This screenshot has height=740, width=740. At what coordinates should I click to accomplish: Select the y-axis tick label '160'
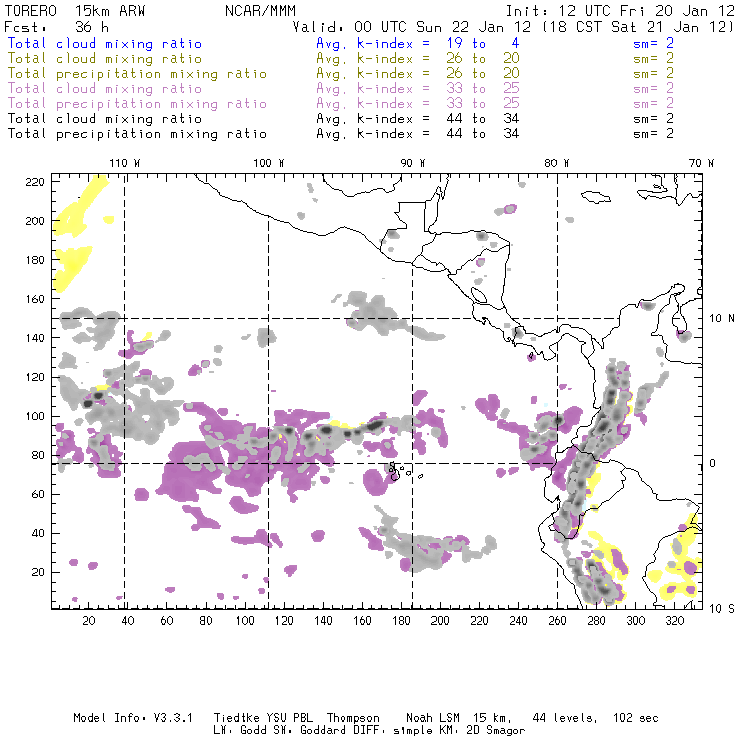pos(35,299)
